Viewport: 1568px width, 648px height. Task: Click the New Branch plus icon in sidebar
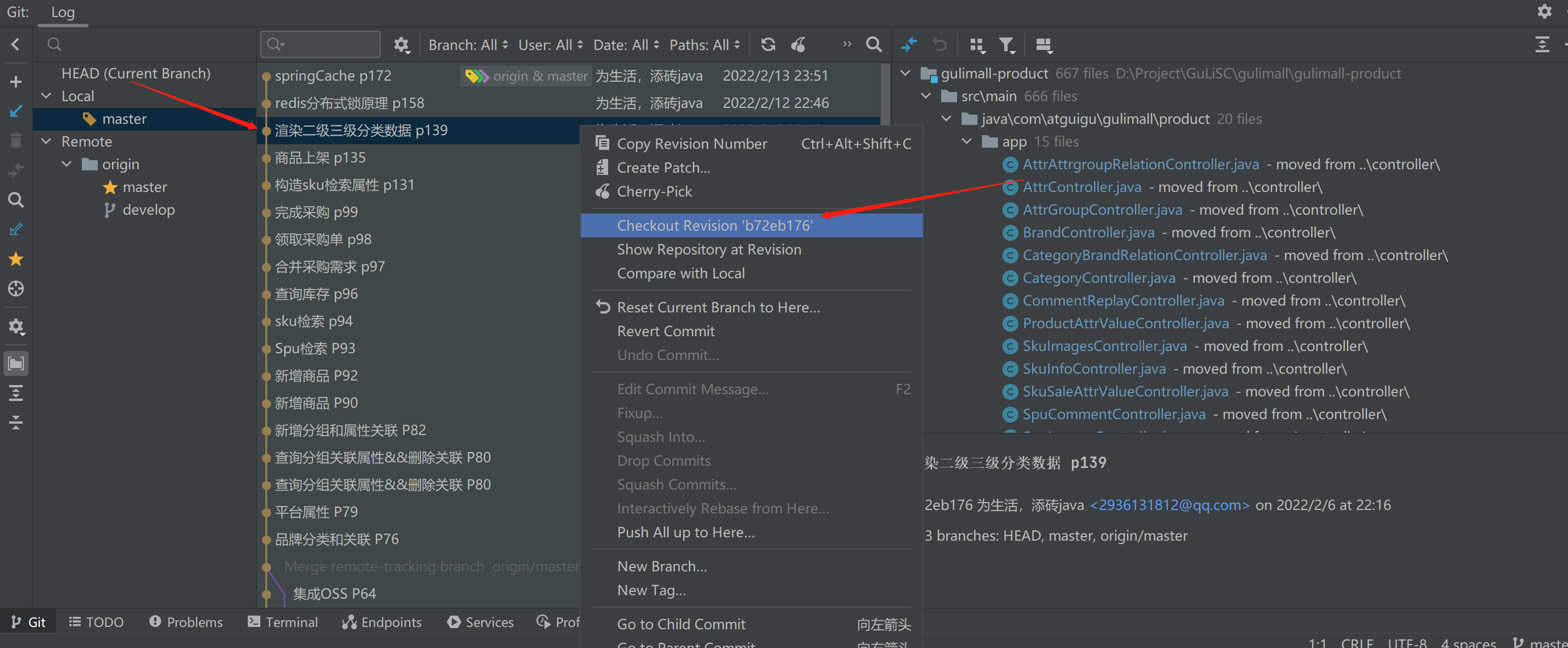(x=16, y=82)
